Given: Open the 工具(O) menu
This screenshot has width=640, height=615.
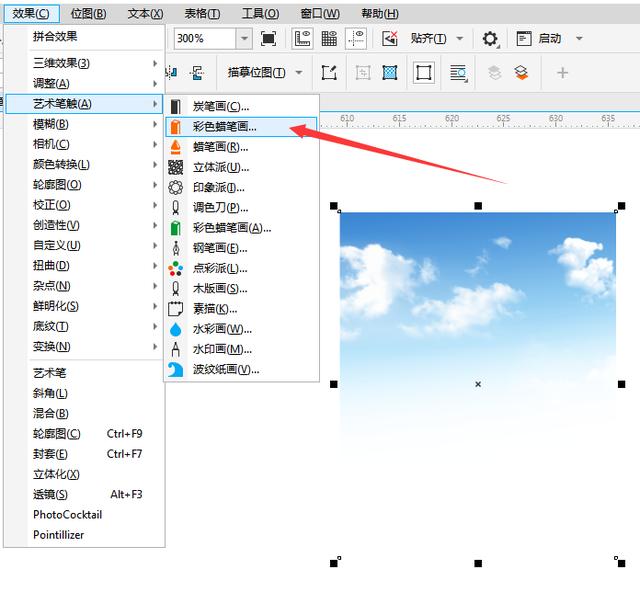Looking at the screenshot, I should tap(260, 14).
